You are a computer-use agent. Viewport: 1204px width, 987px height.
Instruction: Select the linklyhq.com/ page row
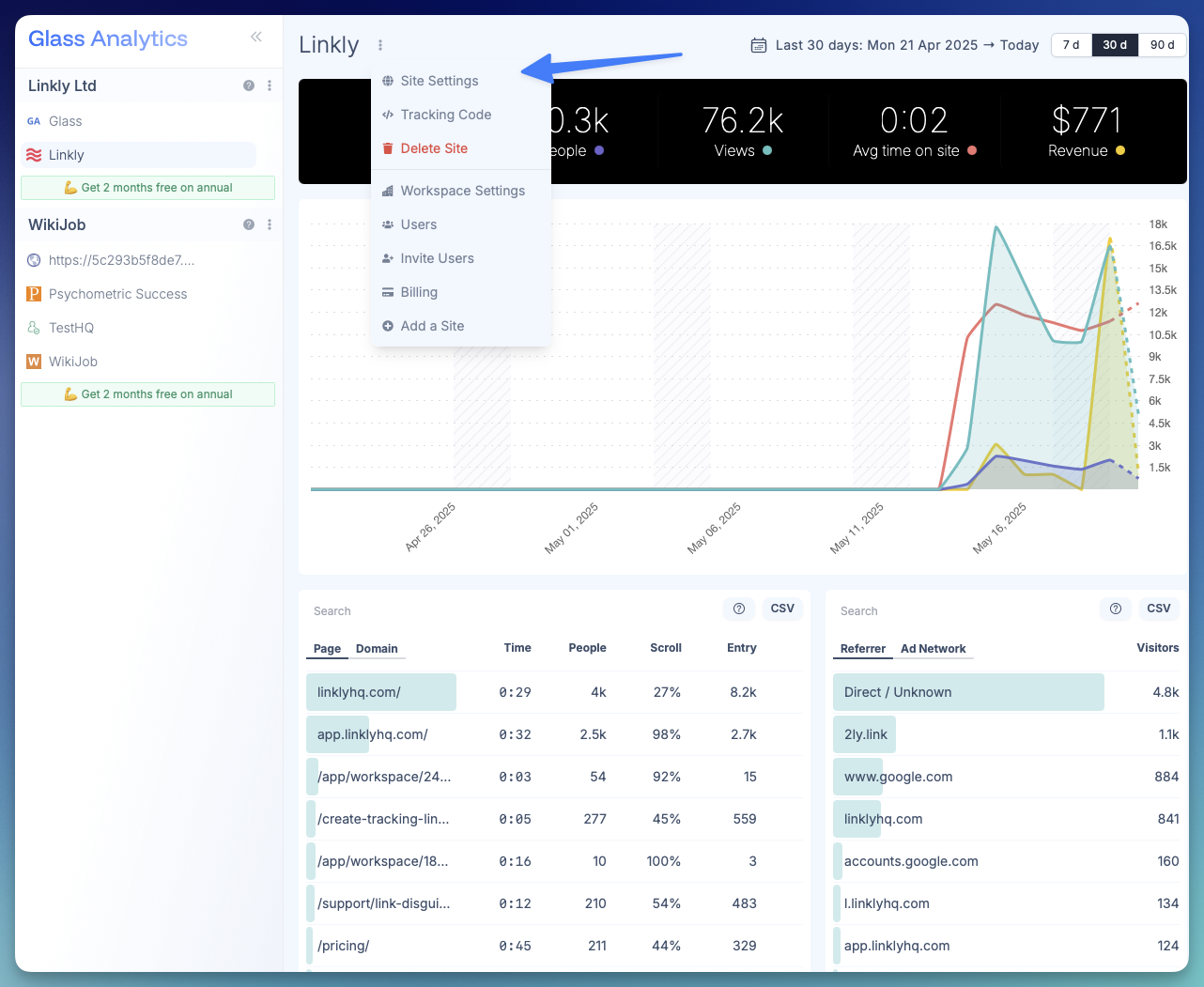coord(554,692)
